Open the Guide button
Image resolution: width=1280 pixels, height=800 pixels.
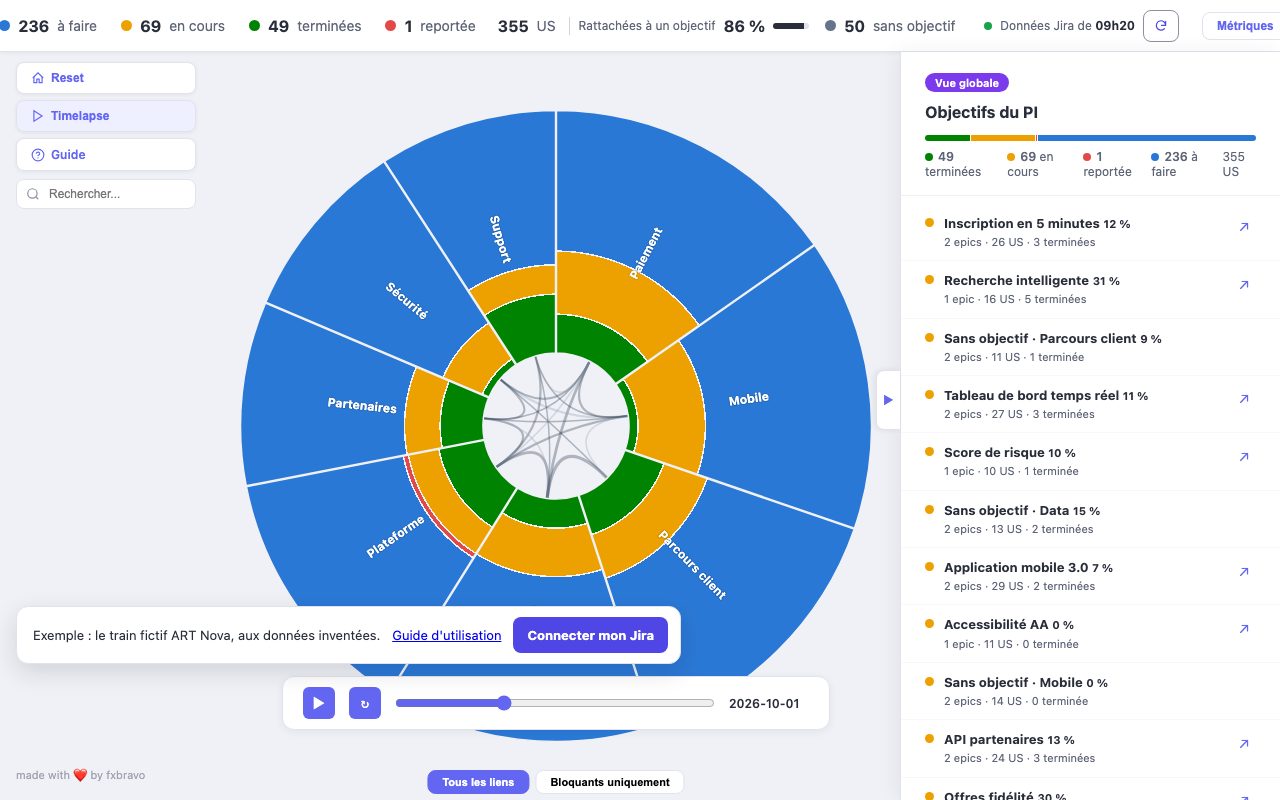(x=106, y=155)
